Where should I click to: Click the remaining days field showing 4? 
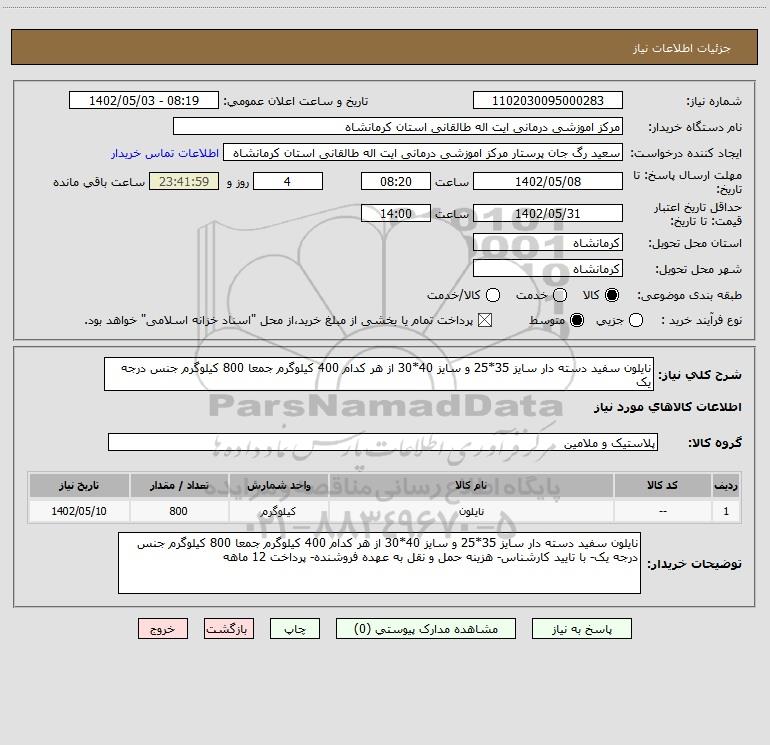[288, 181]
